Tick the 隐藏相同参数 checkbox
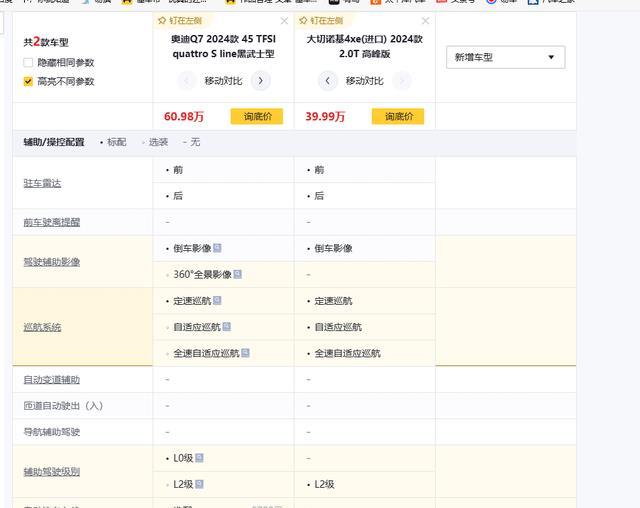Image resolution: width=640 pixels, height=508 pixels. [x=28, y=62]
